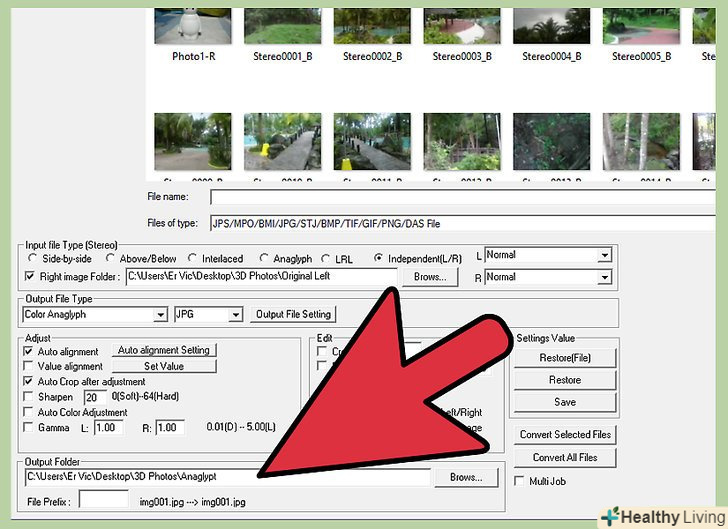
Task: Click the Output Folder path field
Action: click(x=228, y=477)
